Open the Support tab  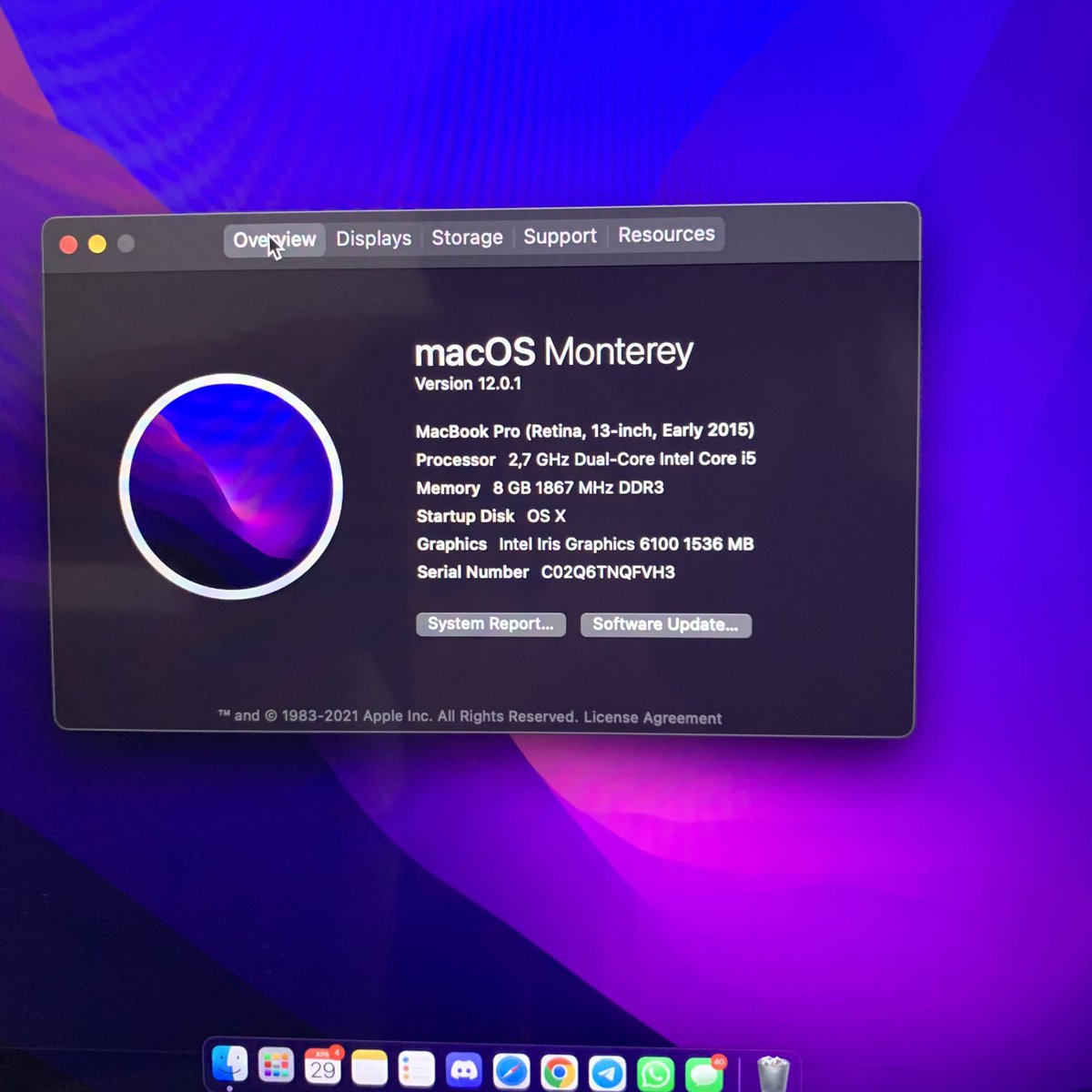(x=560, y=237)
